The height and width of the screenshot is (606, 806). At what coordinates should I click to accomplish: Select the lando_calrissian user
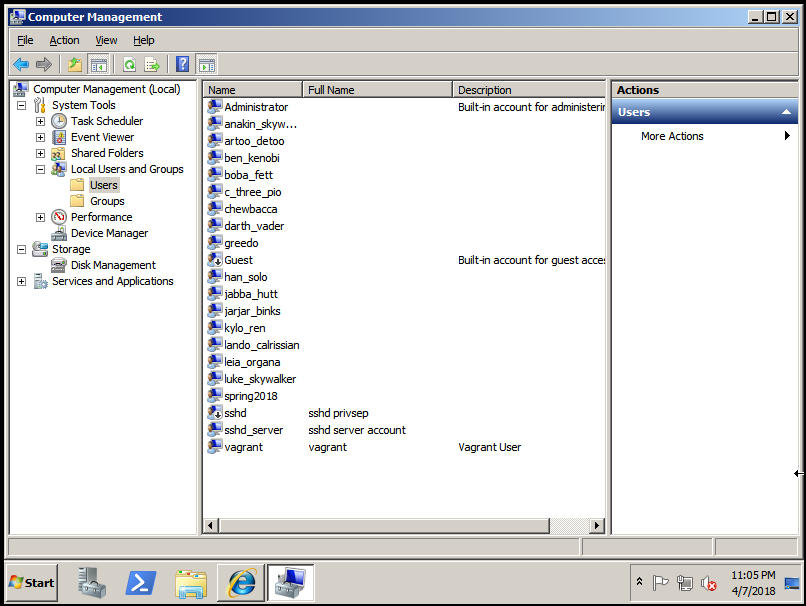262,345
